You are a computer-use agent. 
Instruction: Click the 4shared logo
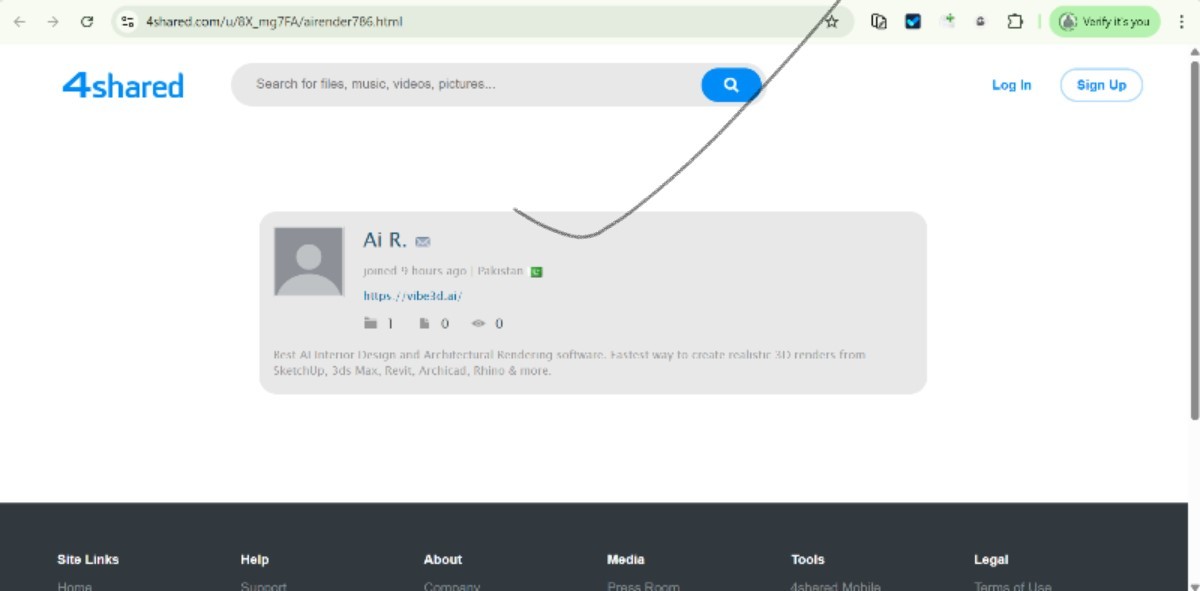(123, 85)
